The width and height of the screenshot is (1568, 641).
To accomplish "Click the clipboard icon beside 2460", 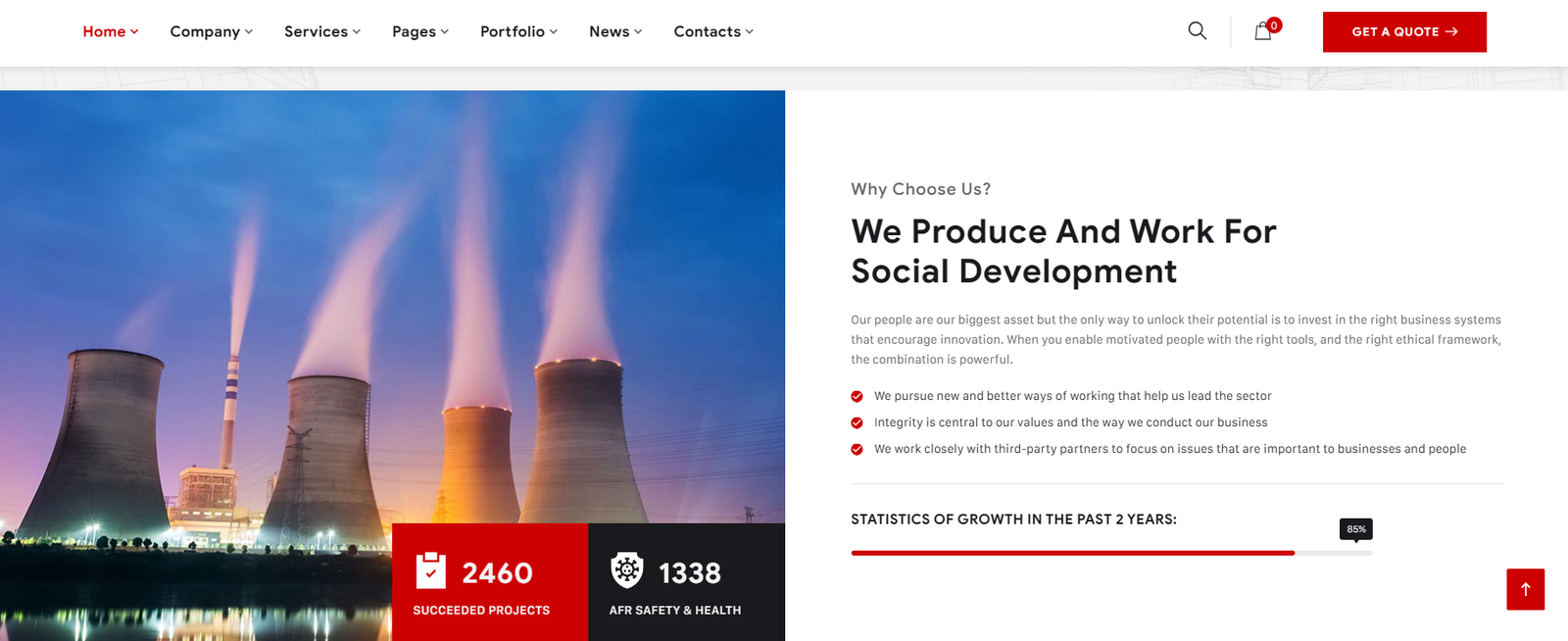I will (431, 570).
